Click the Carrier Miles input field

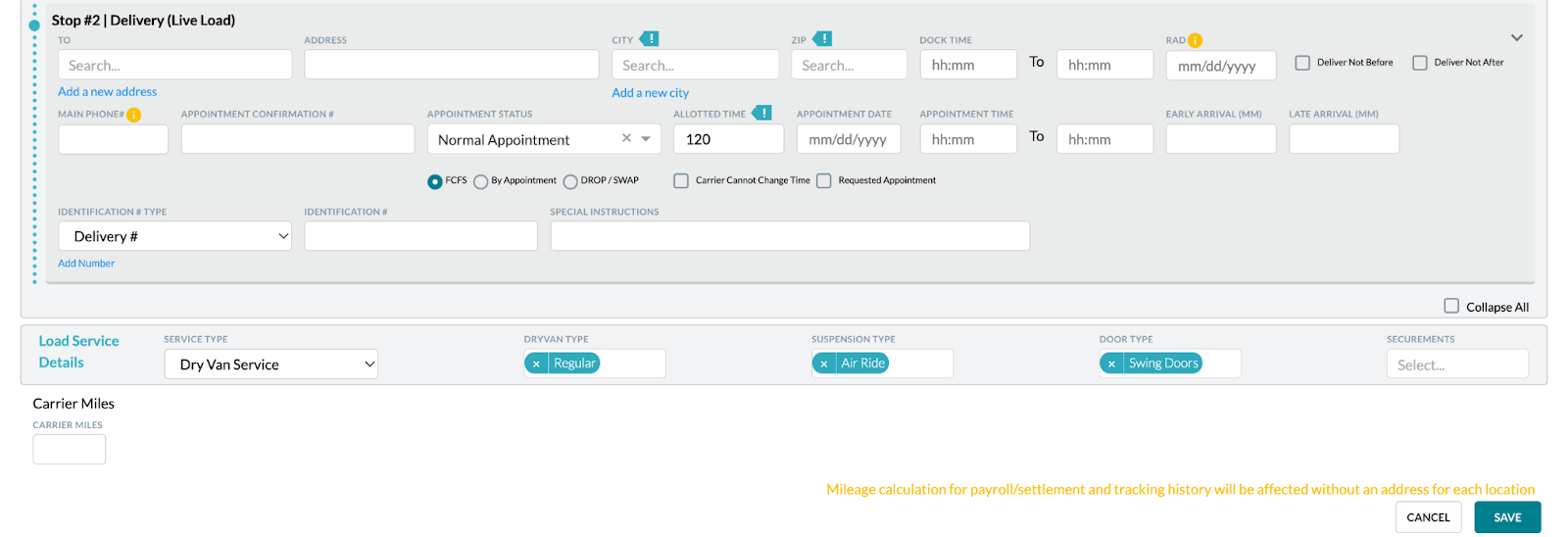[70, 449]
